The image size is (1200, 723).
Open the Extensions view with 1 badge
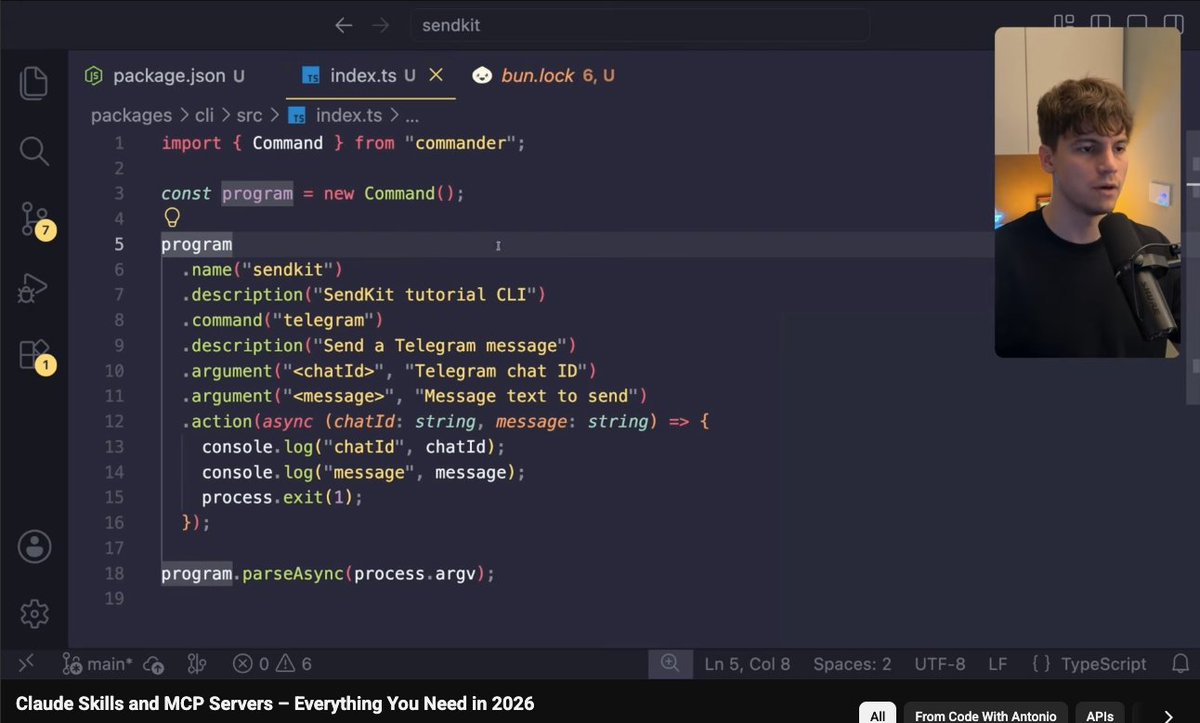point(36,356)
